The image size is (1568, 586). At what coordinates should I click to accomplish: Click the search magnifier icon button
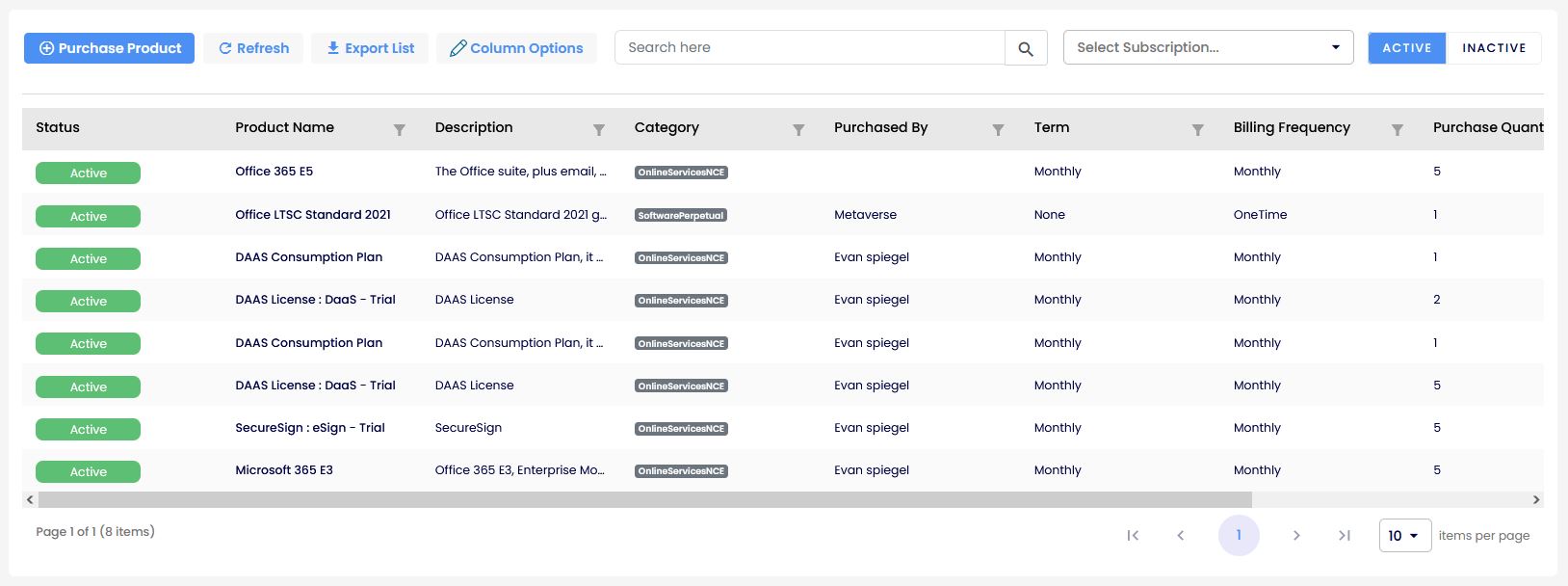tap(1026, 48)
